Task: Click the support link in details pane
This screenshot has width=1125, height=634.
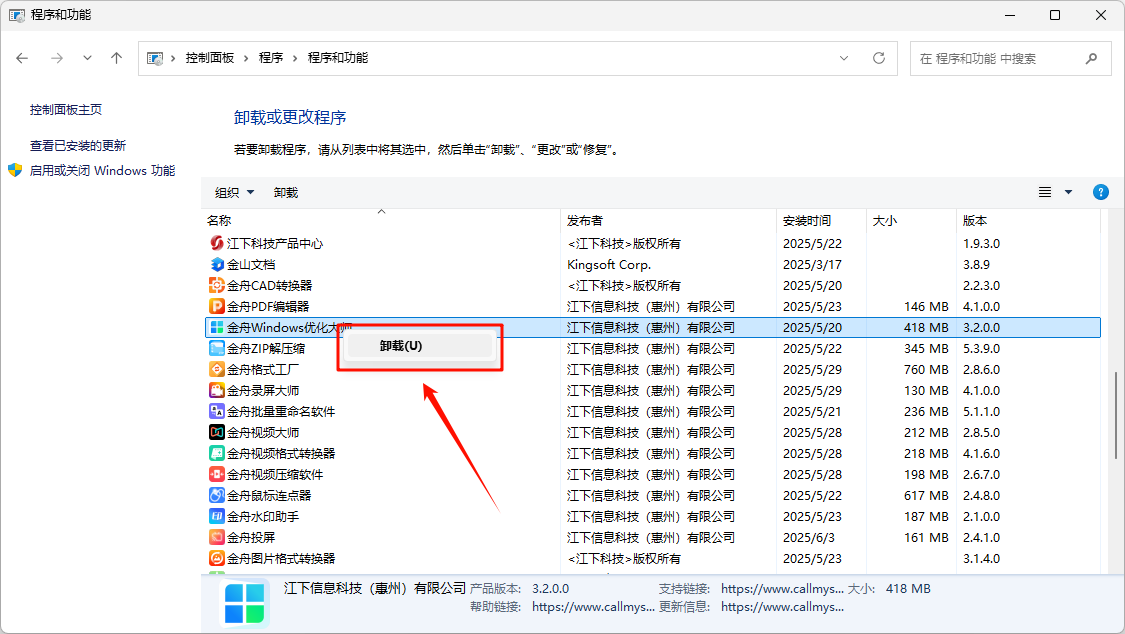Action: [x=782, y=589]
